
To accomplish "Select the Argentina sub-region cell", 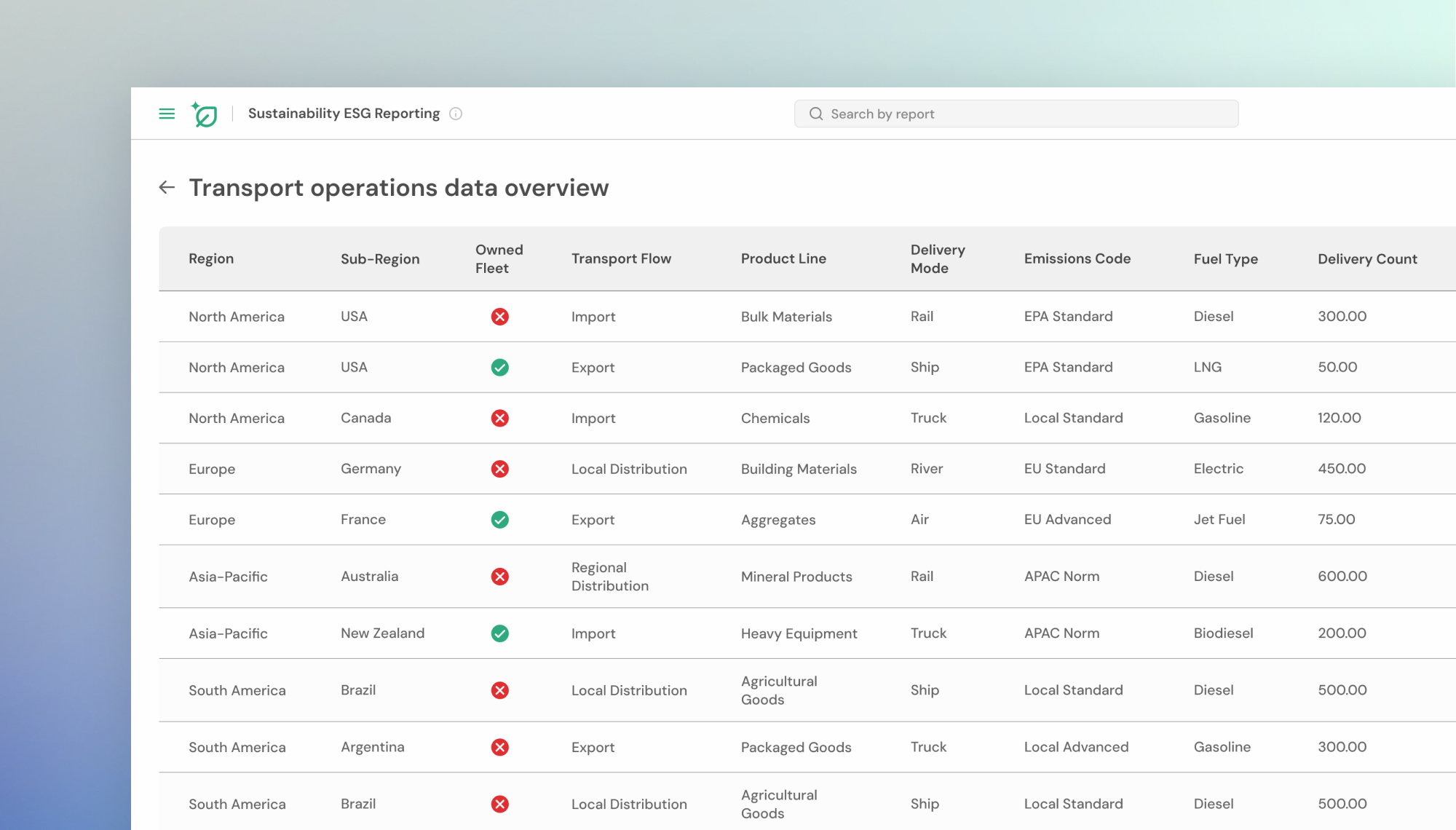I will click(x=372, y=747).
